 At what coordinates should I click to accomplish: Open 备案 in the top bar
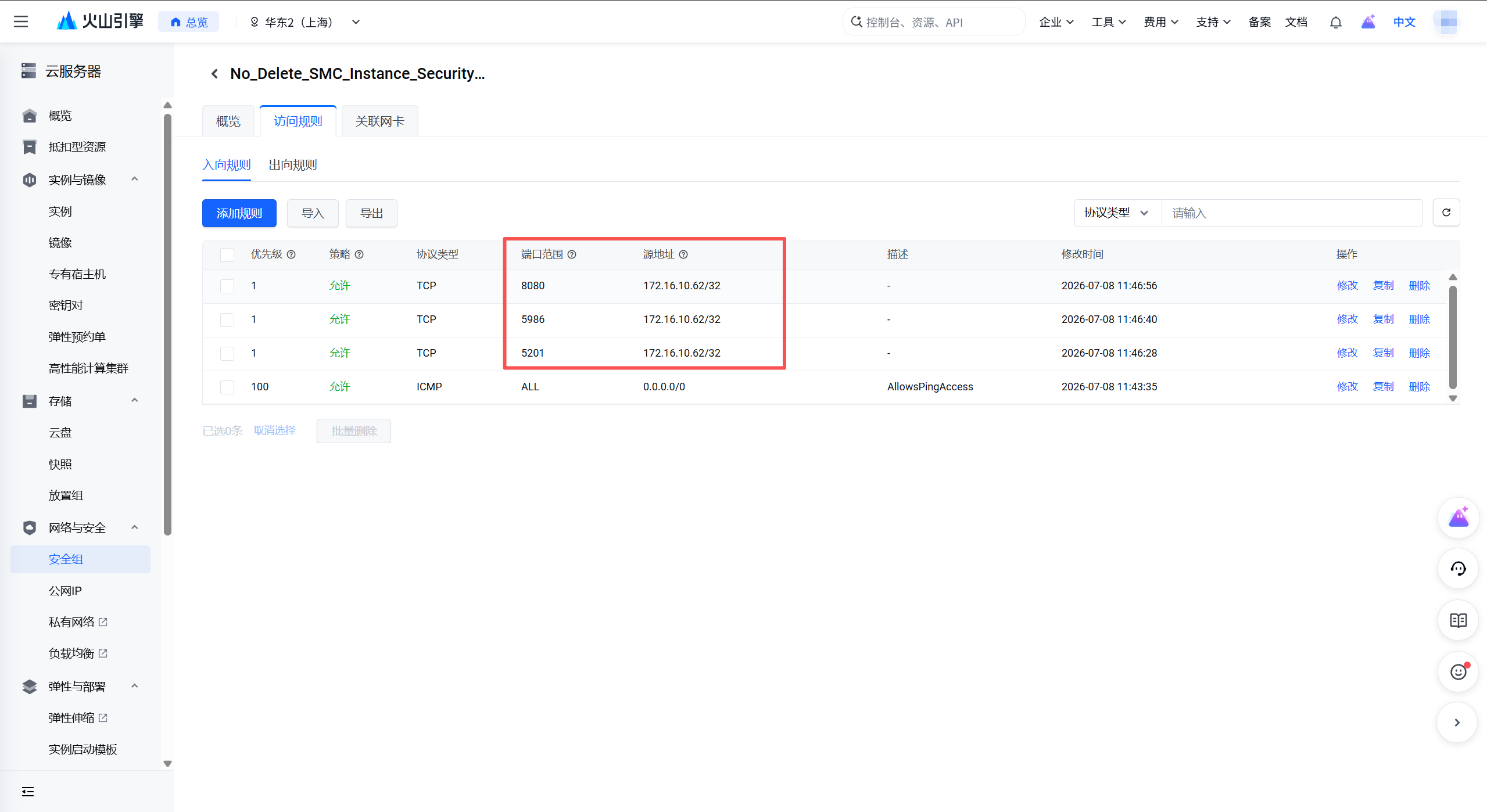(1259, 22)
